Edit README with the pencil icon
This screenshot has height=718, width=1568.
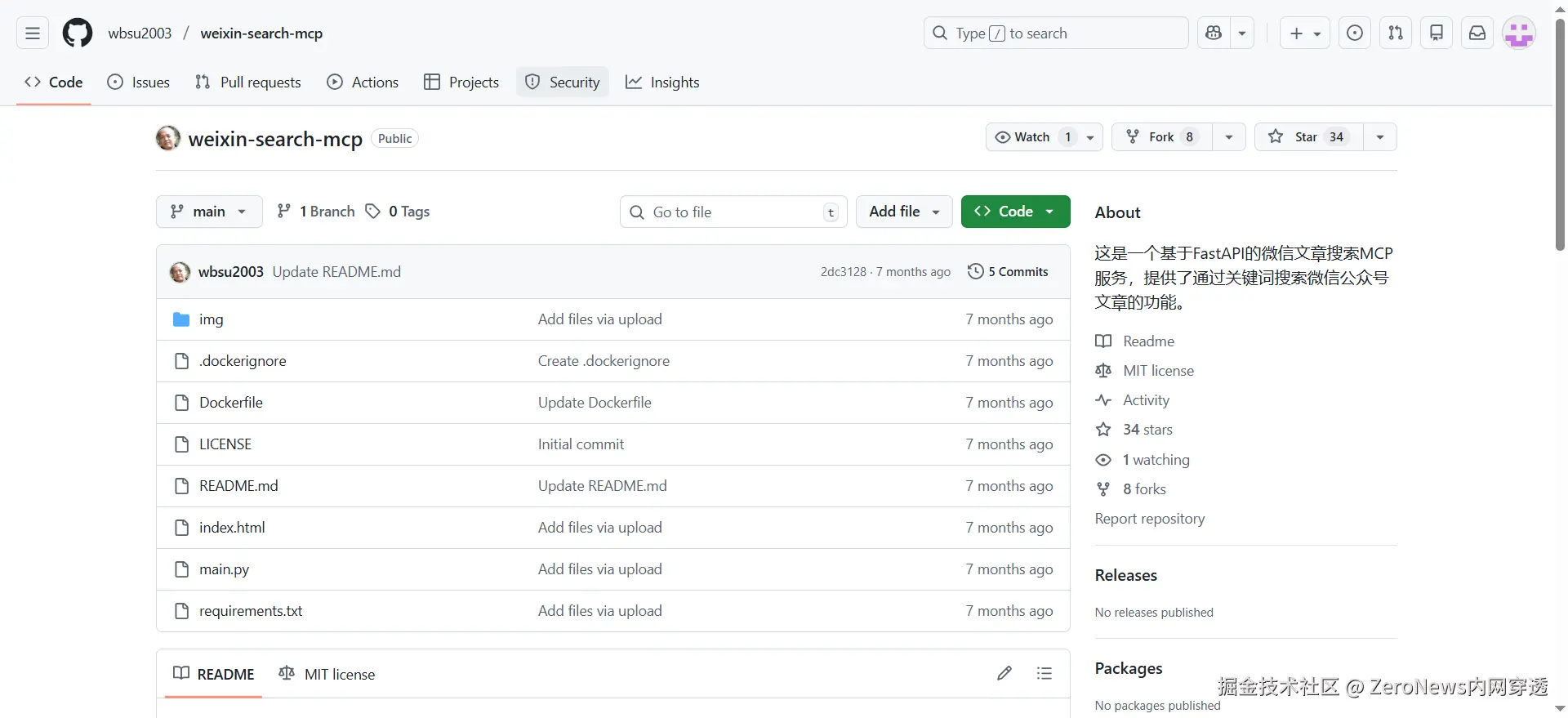coord(1004,674)
